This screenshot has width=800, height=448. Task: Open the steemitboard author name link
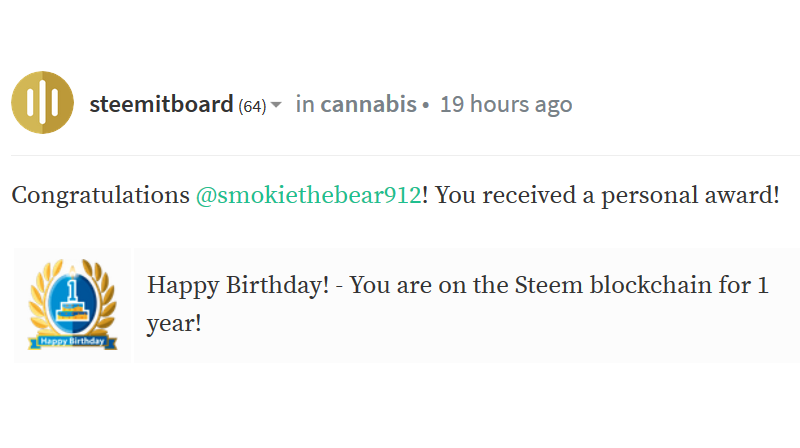(x=161, y=104)
